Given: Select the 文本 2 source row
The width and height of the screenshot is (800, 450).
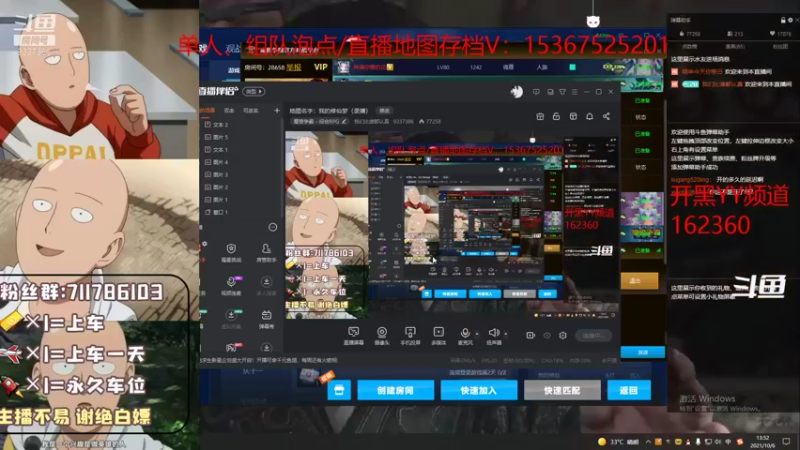Looking at the screenshot, I should tap(241, 124).
